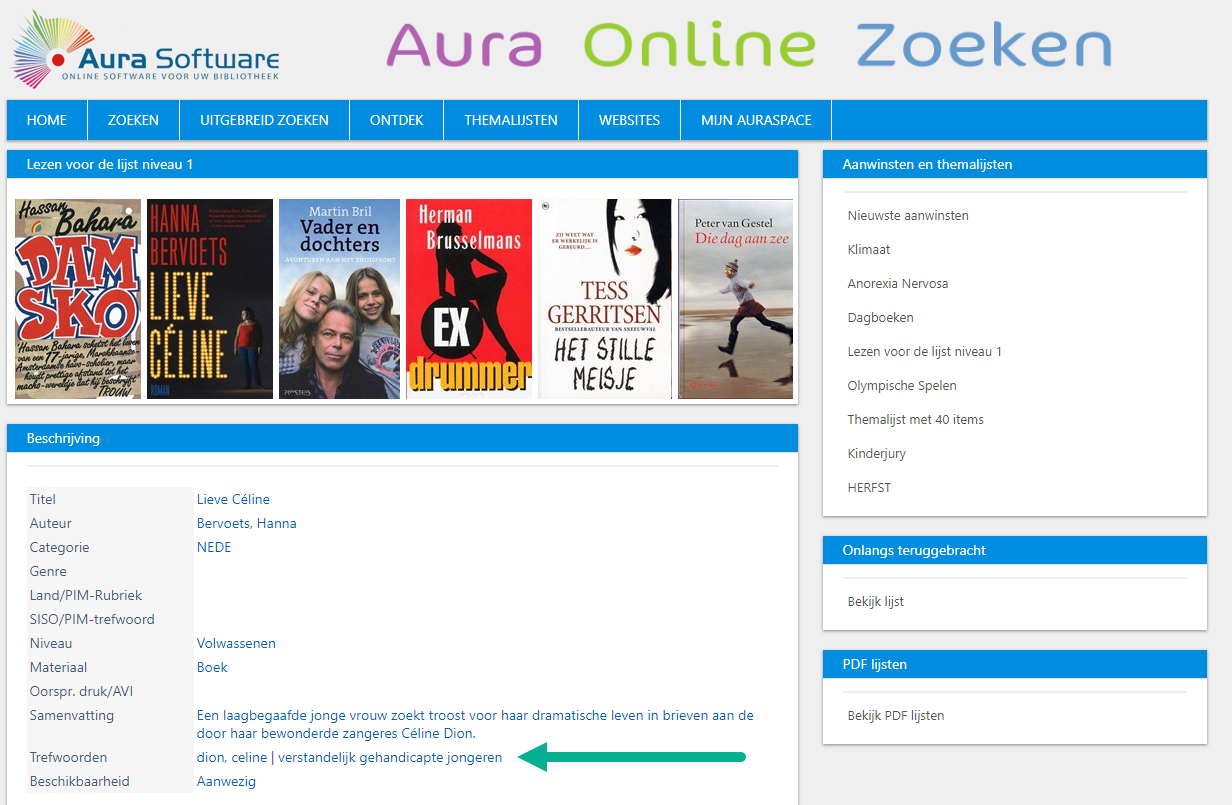Select the Lieve Céline book cover

pyautogui.click(x=210, y=299)
